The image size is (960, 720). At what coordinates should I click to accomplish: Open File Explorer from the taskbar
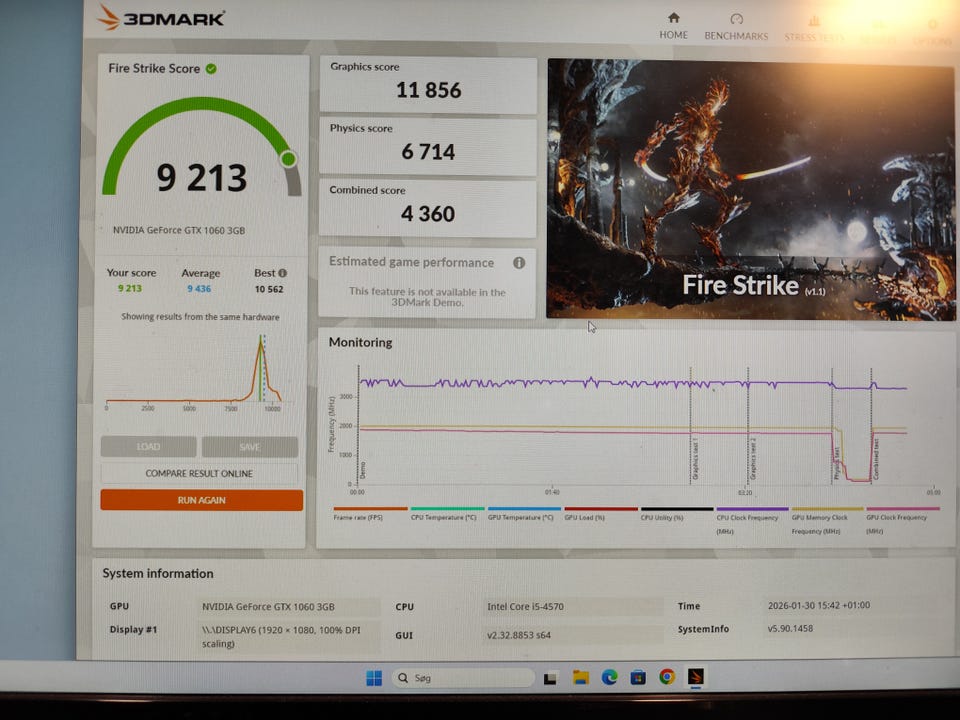(580, 677)
